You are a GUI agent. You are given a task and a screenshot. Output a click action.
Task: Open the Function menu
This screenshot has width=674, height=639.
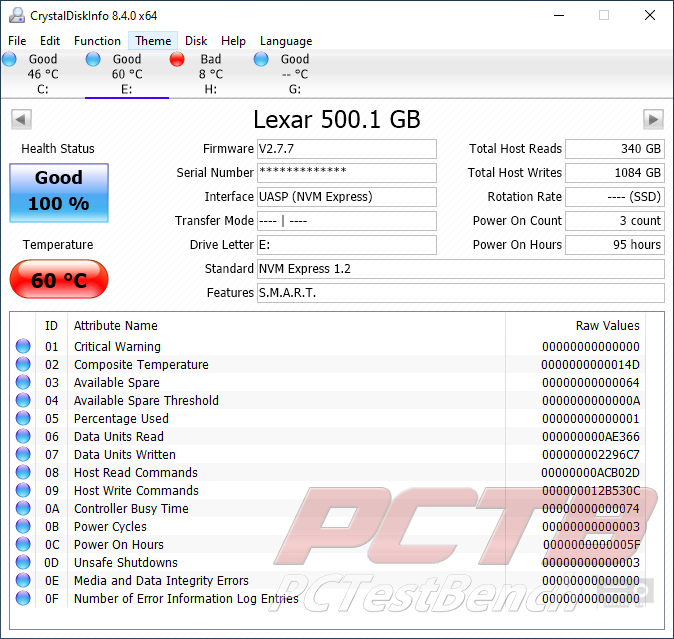coord(97,41)
